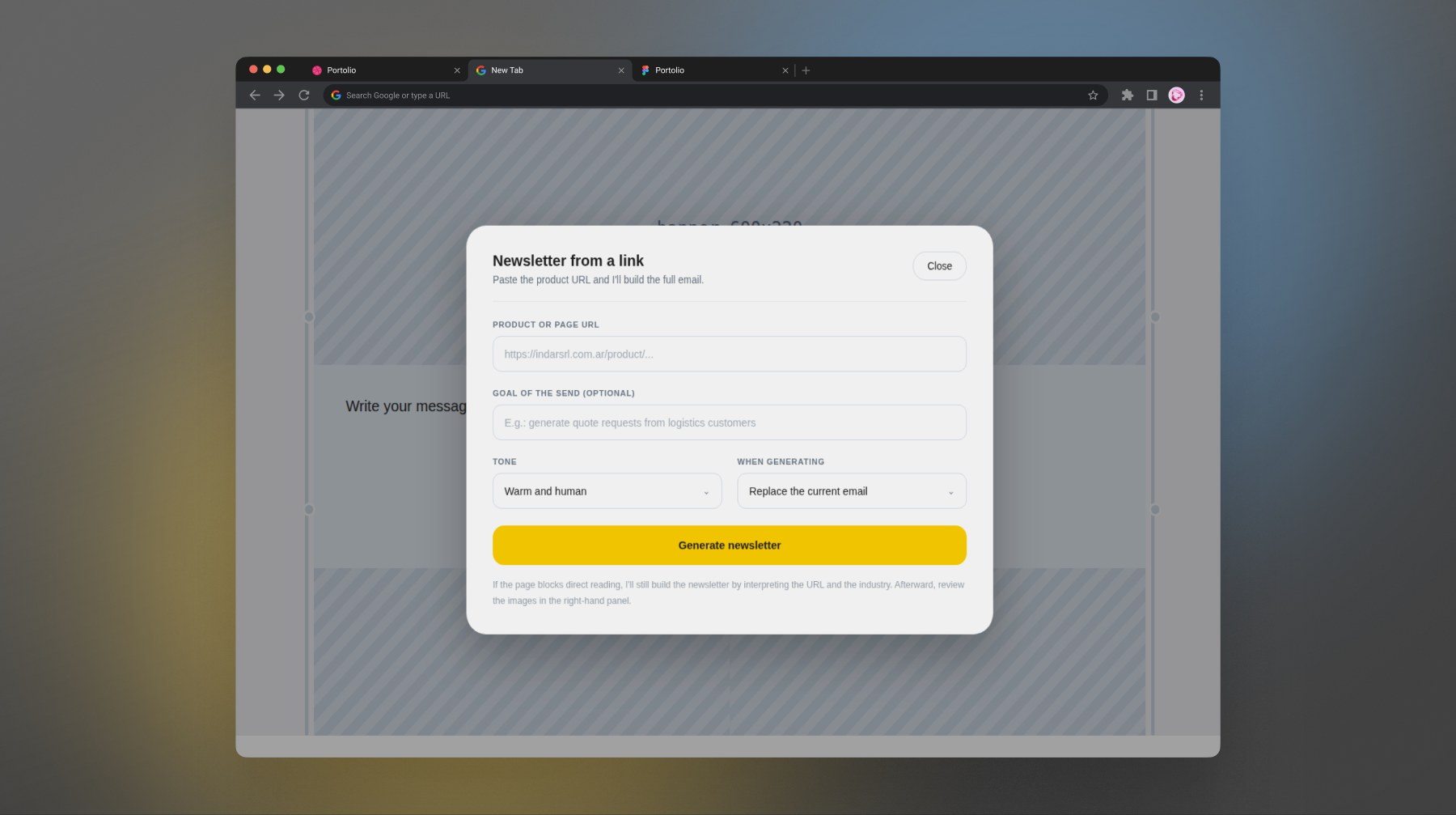Go back with the browser back arrow
The height and width of the screenshot is (815, 1456).
[255, 96]
